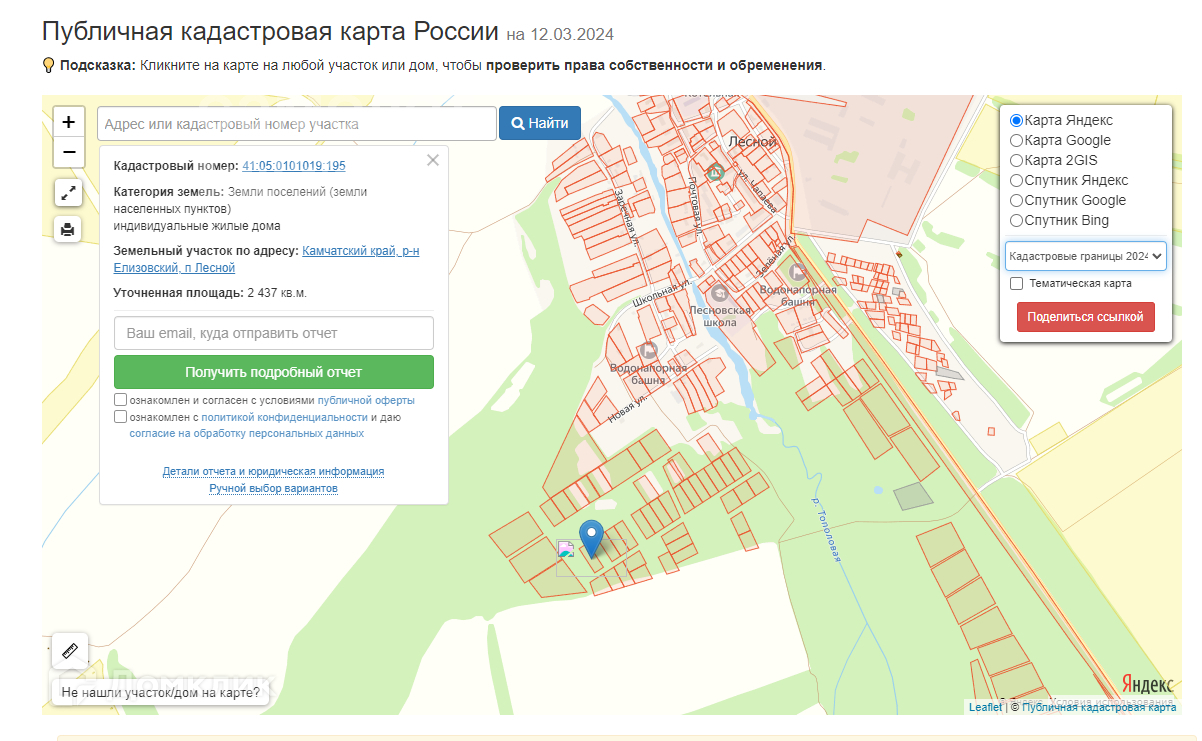Close the parcel info popup
The width and height of the screenshot is (1202, 741).
click(433, 160)
